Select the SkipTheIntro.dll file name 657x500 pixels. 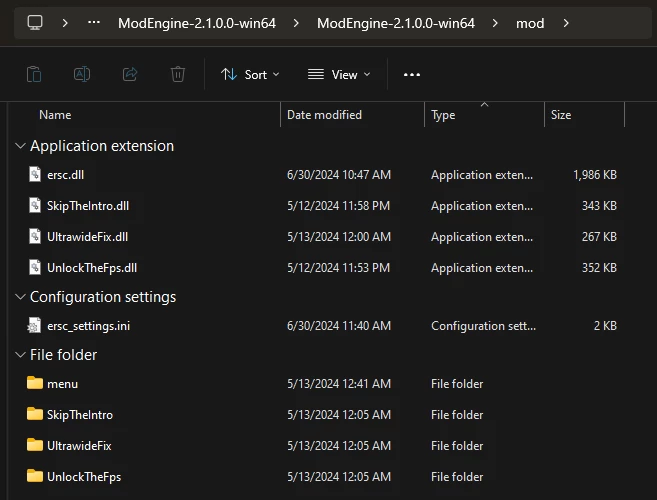click(88, 206)
